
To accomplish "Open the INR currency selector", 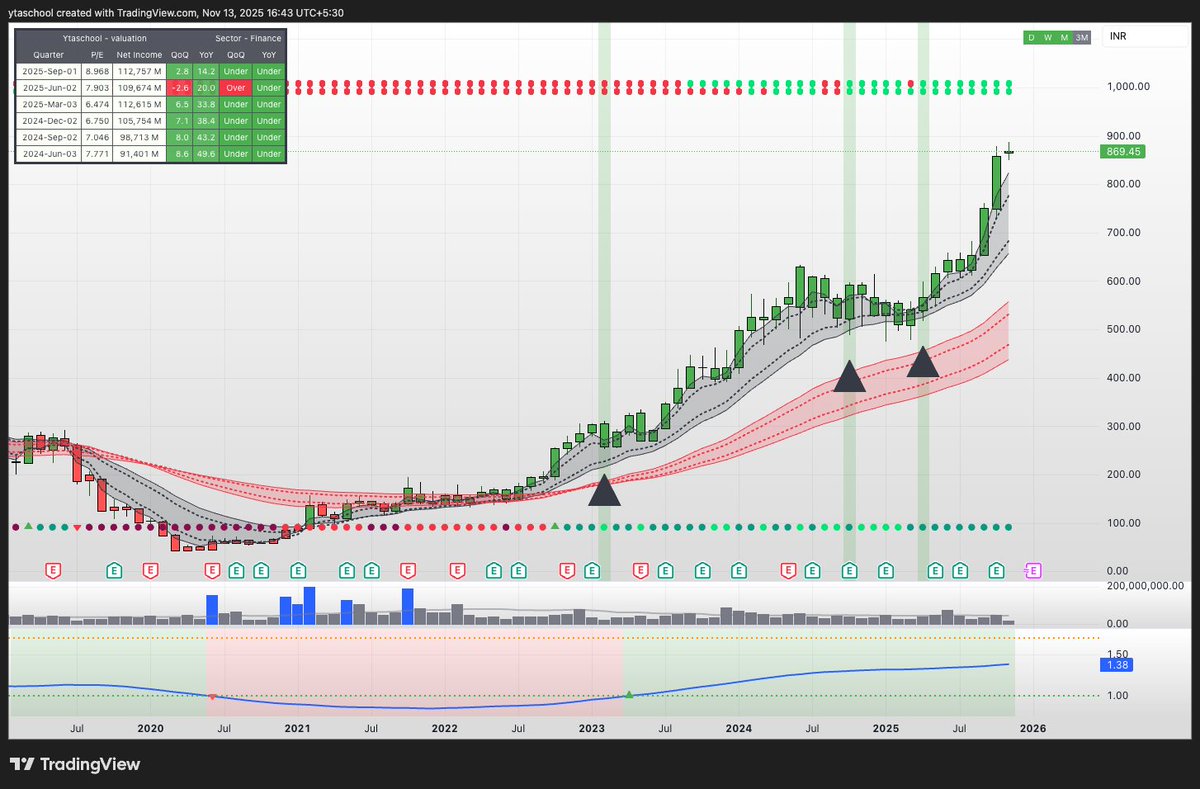I will [1145, 37].
